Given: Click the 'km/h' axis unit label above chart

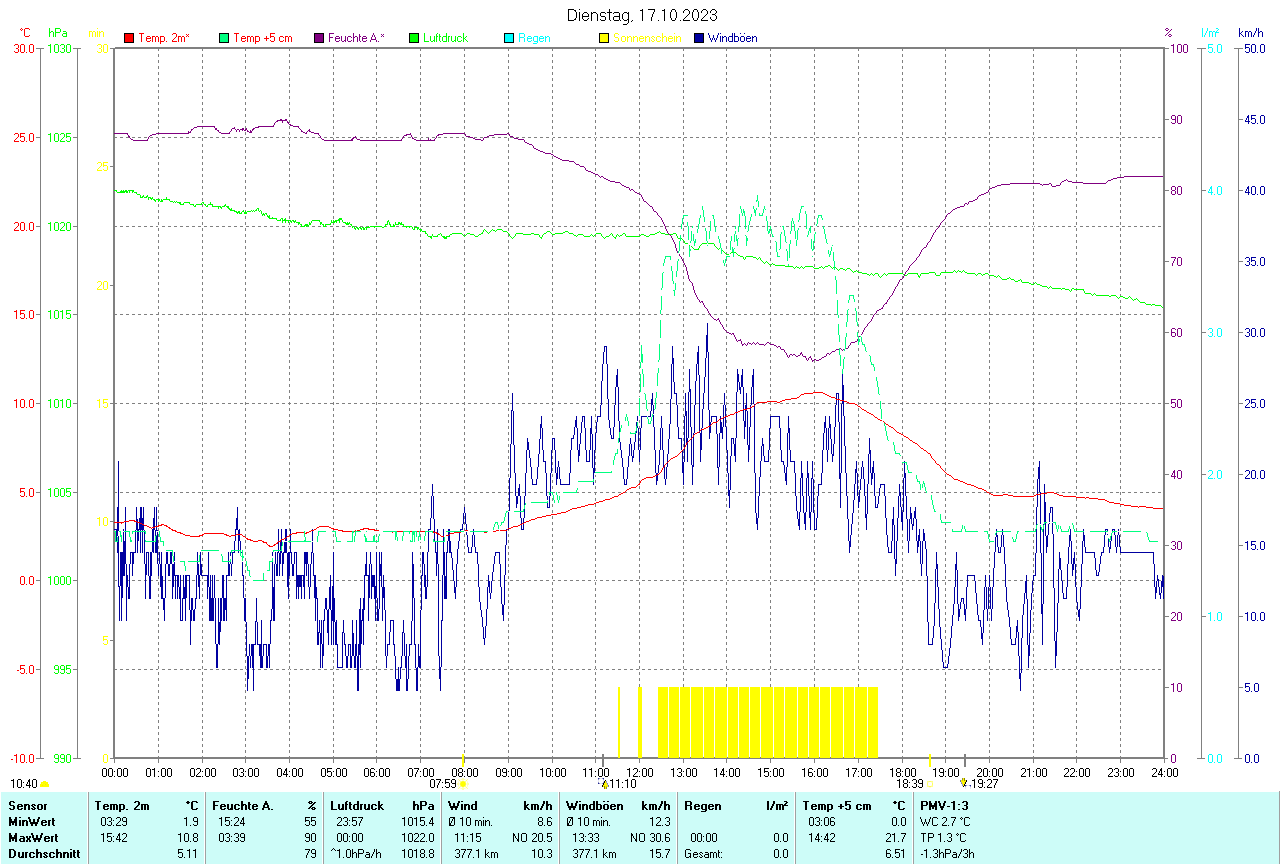Looking at the screenshot, I should (1250, 33).
